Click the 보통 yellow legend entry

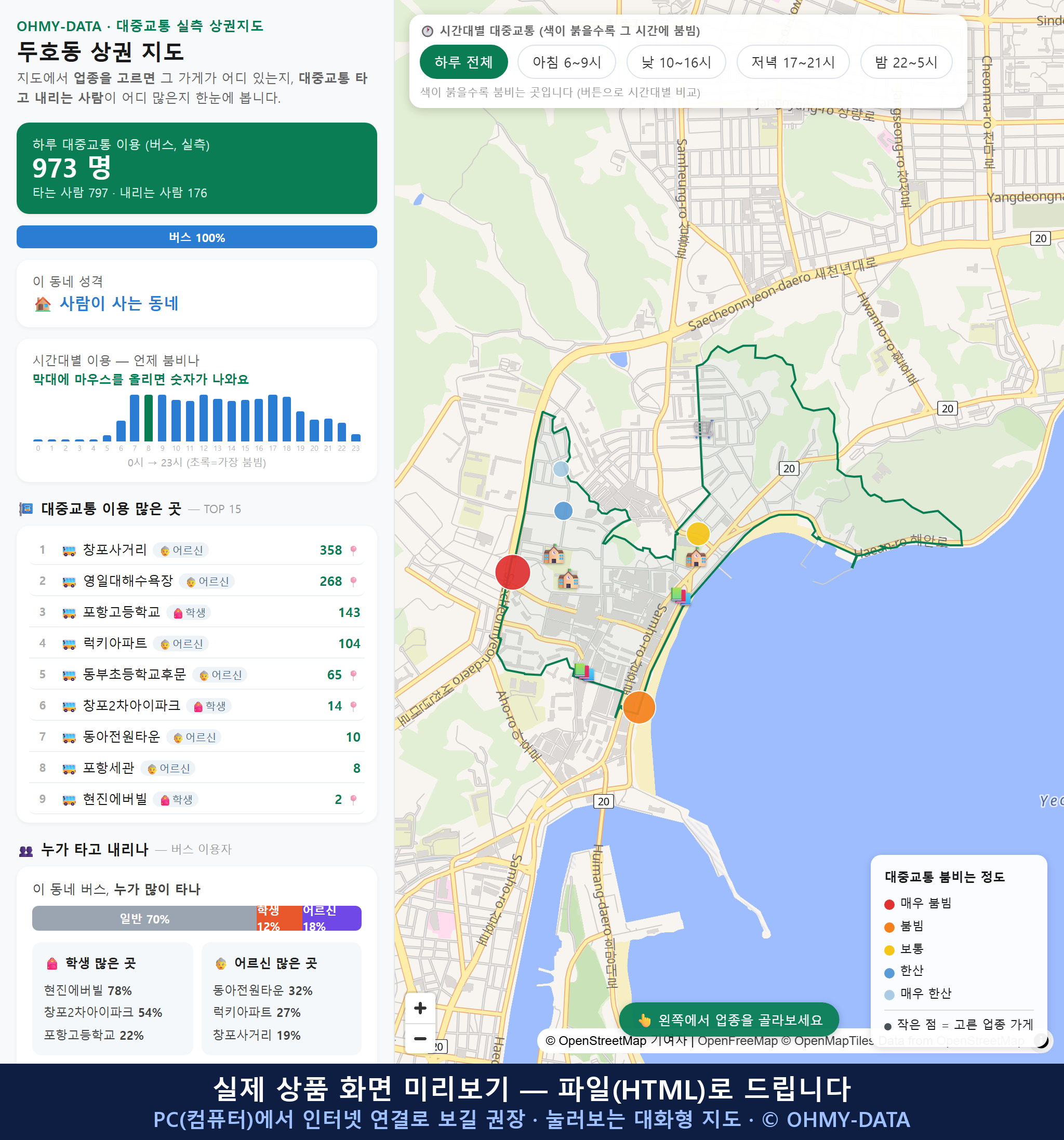[904, 949]
